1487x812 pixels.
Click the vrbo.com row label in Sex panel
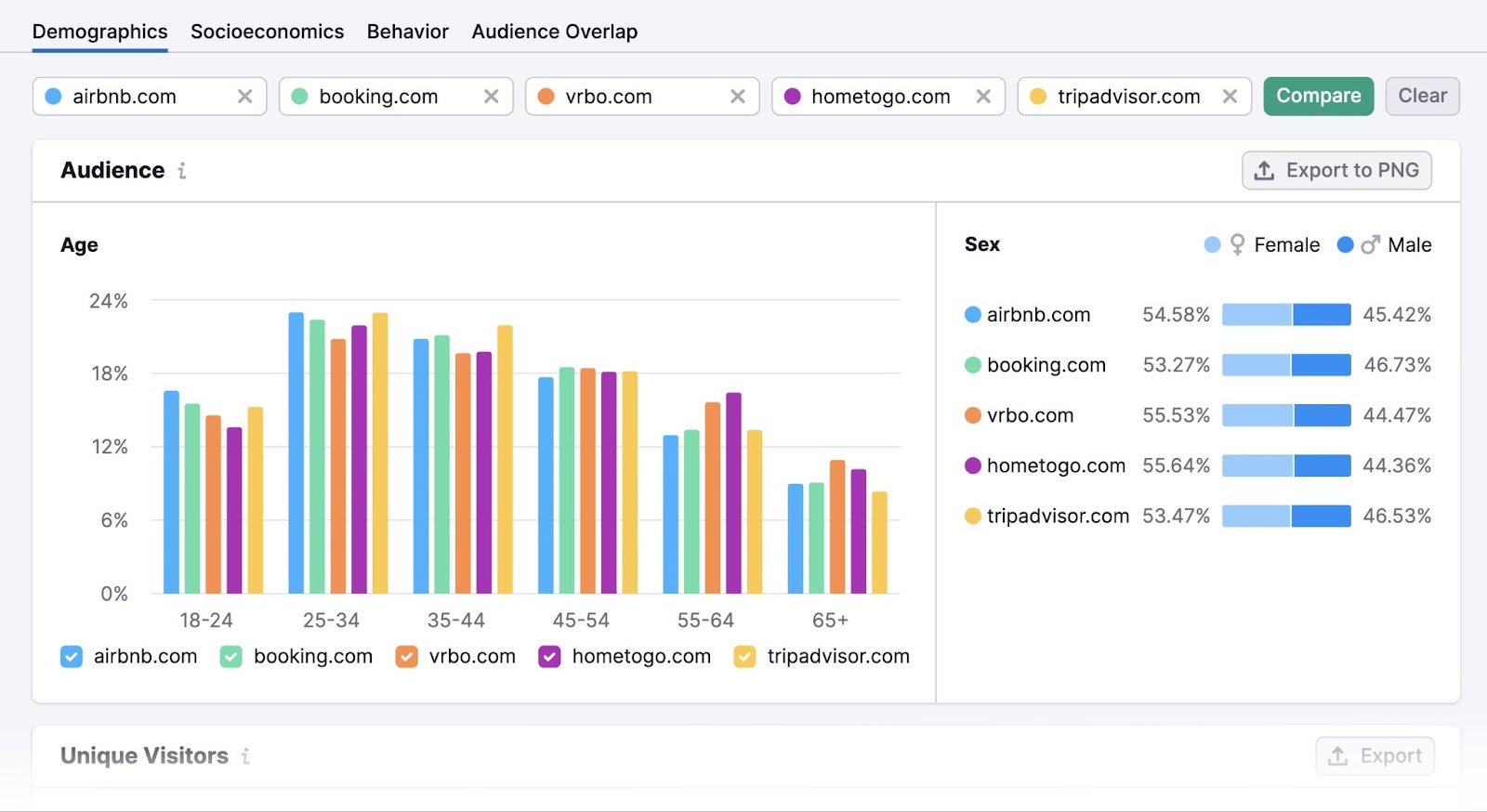[x=1030, y=415]
